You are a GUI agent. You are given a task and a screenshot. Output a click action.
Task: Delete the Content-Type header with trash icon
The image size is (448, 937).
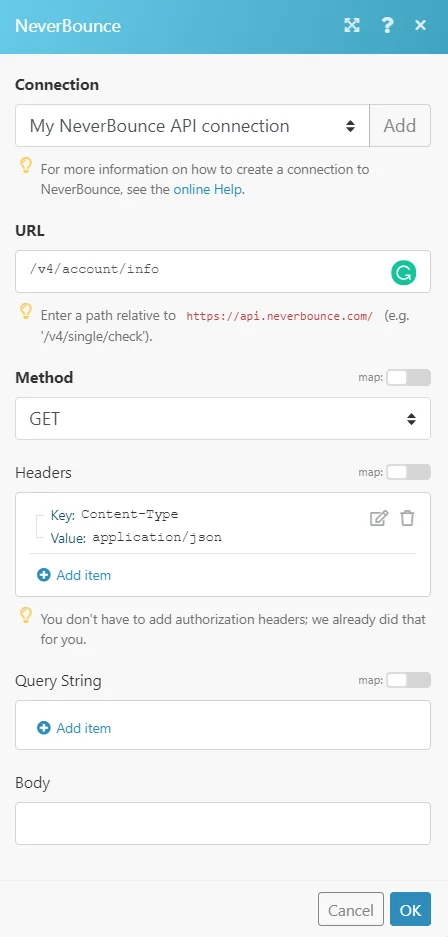pos(407,518)
